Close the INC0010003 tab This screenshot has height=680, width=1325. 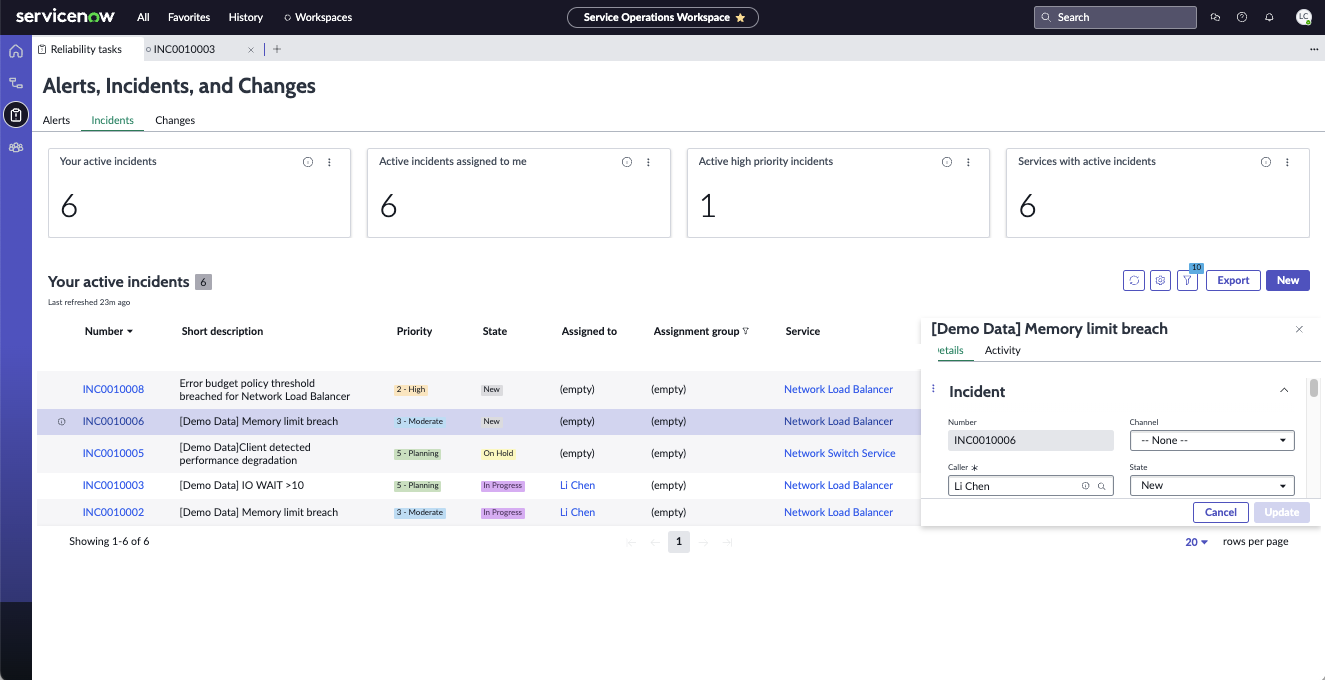point(251,49)
